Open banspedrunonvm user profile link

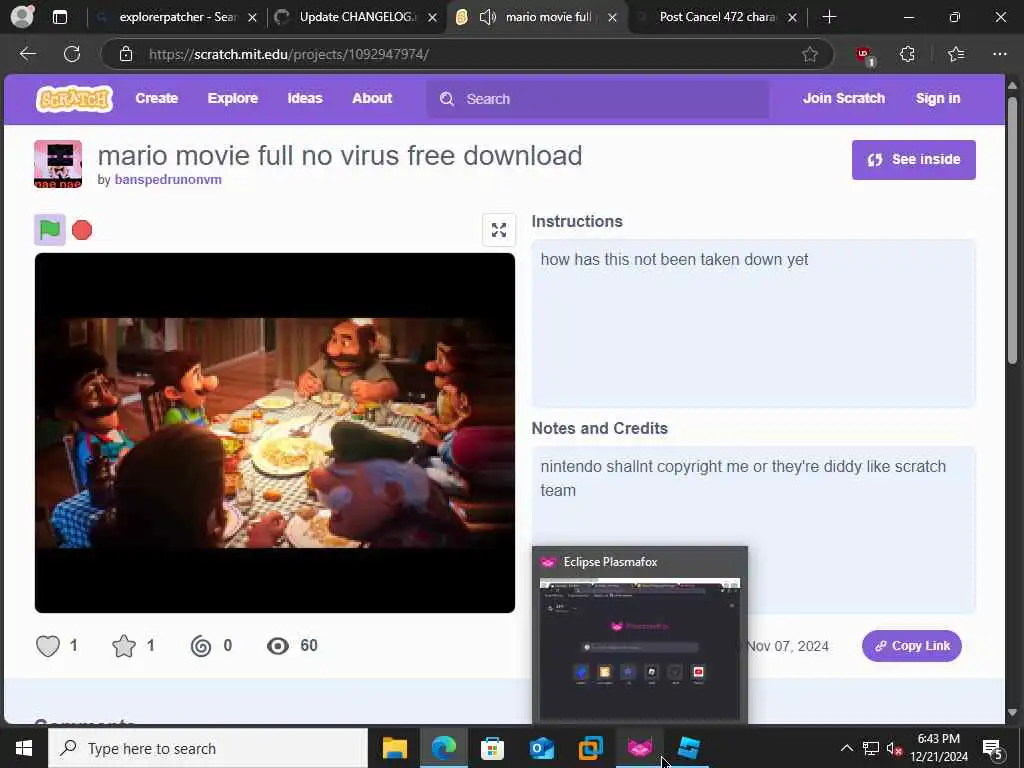tap(168, 180)
